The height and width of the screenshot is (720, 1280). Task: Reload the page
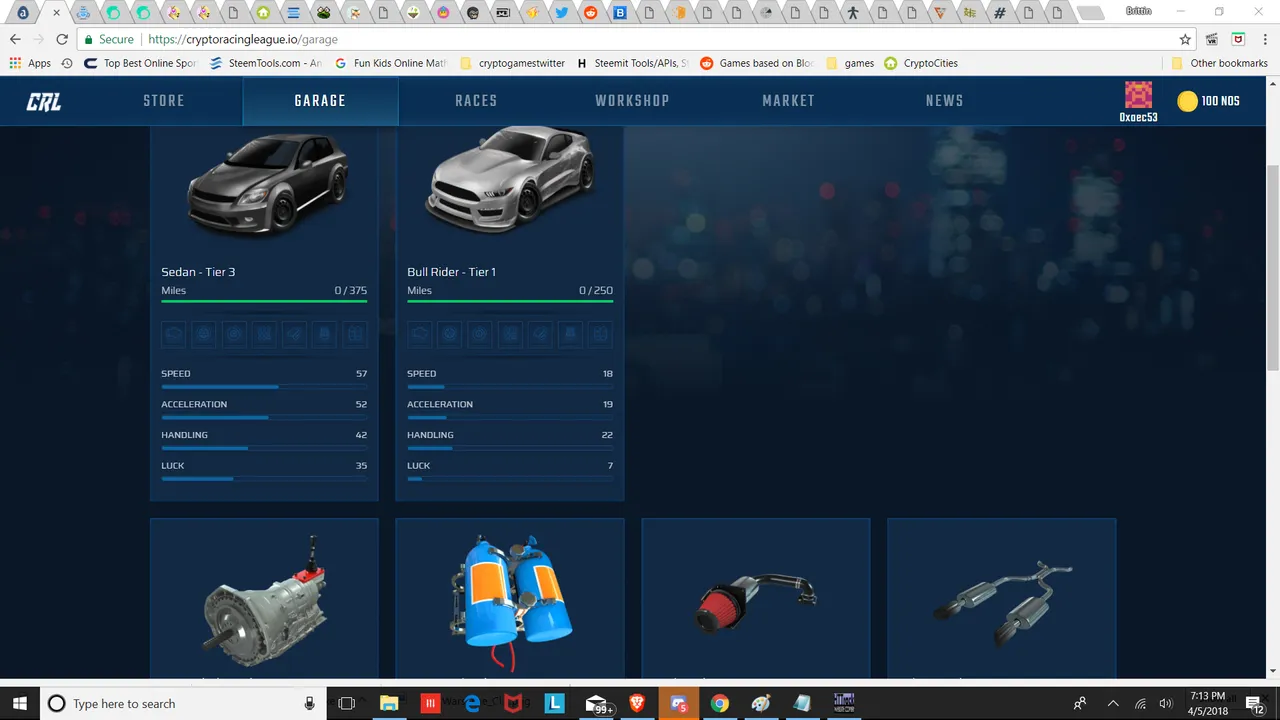62,39
